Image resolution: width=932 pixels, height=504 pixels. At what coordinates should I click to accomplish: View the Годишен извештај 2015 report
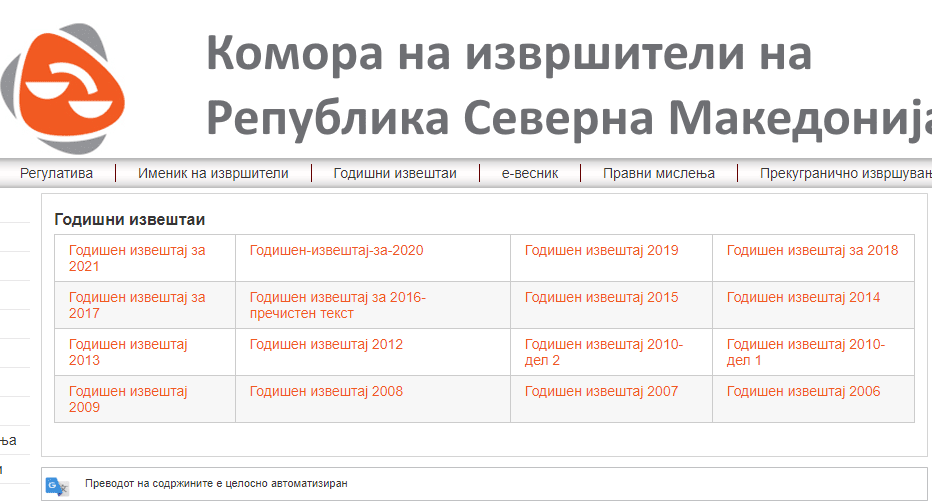pyautogui.click(x=601, y=297)
